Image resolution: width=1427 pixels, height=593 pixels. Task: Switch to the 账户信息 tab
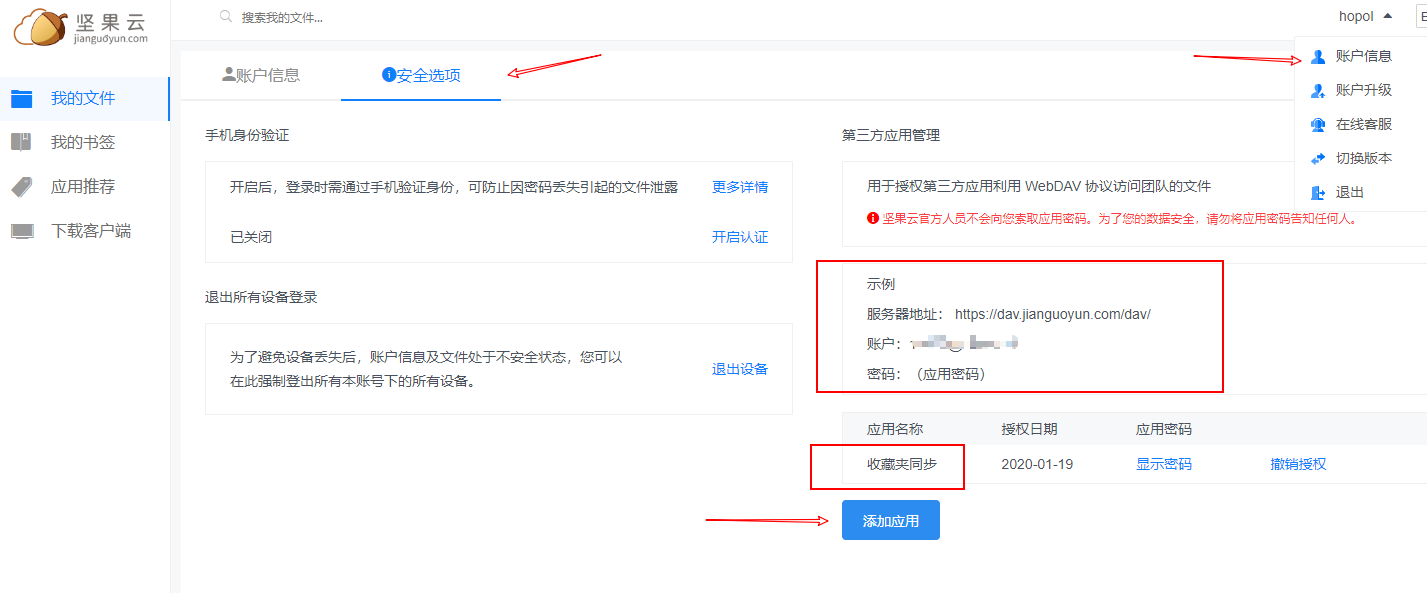pos(261,75)
